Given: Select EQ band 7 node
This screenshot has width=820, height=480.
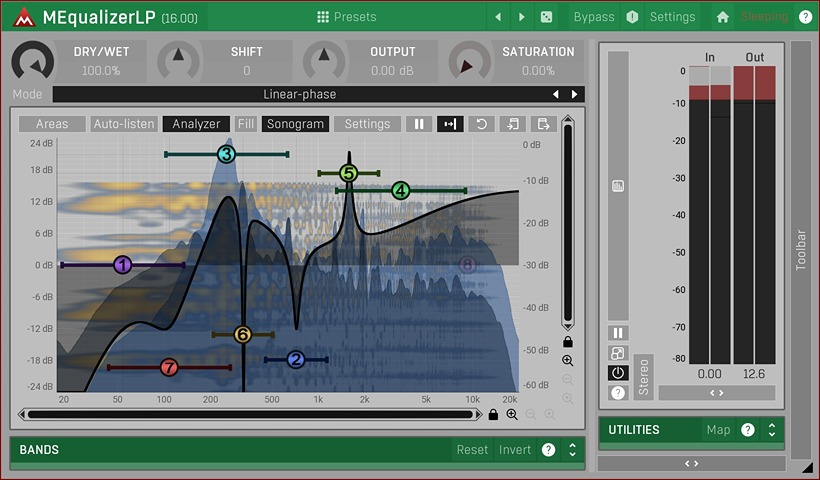Looking at the screenshot, I should 169,367.
